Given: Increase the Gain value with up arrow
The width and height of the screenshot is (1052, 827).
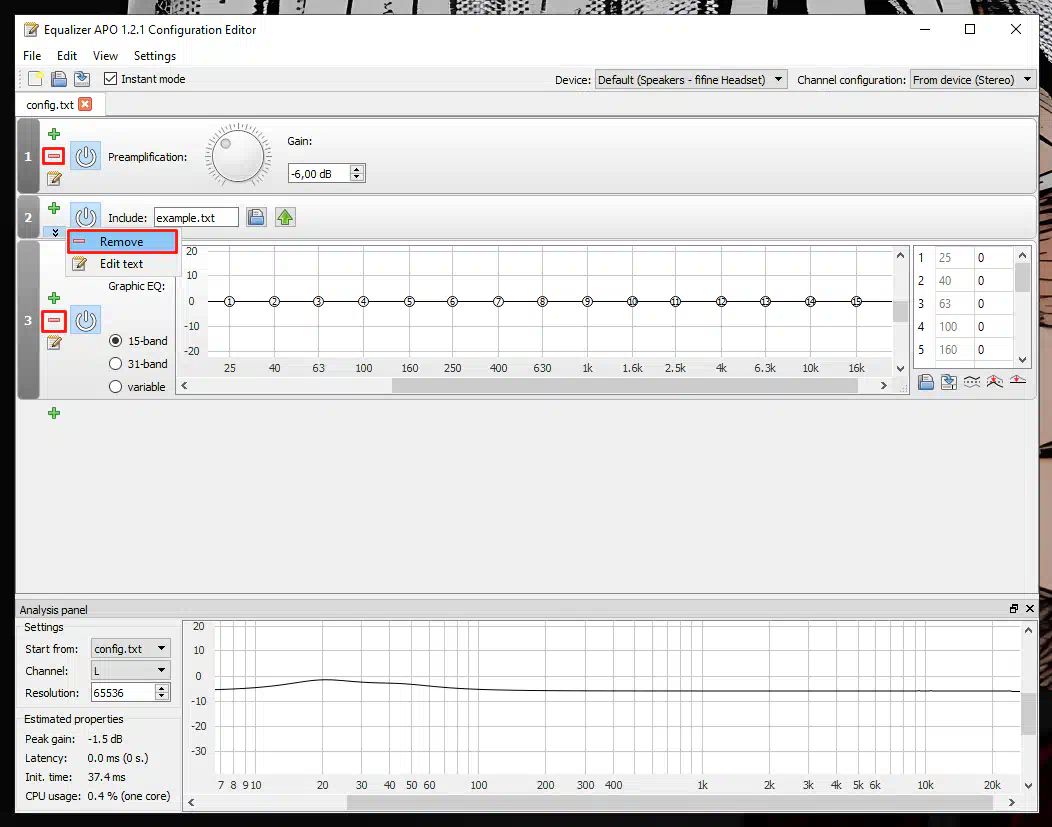Looking at the screenshot, I should coord(357,169).
